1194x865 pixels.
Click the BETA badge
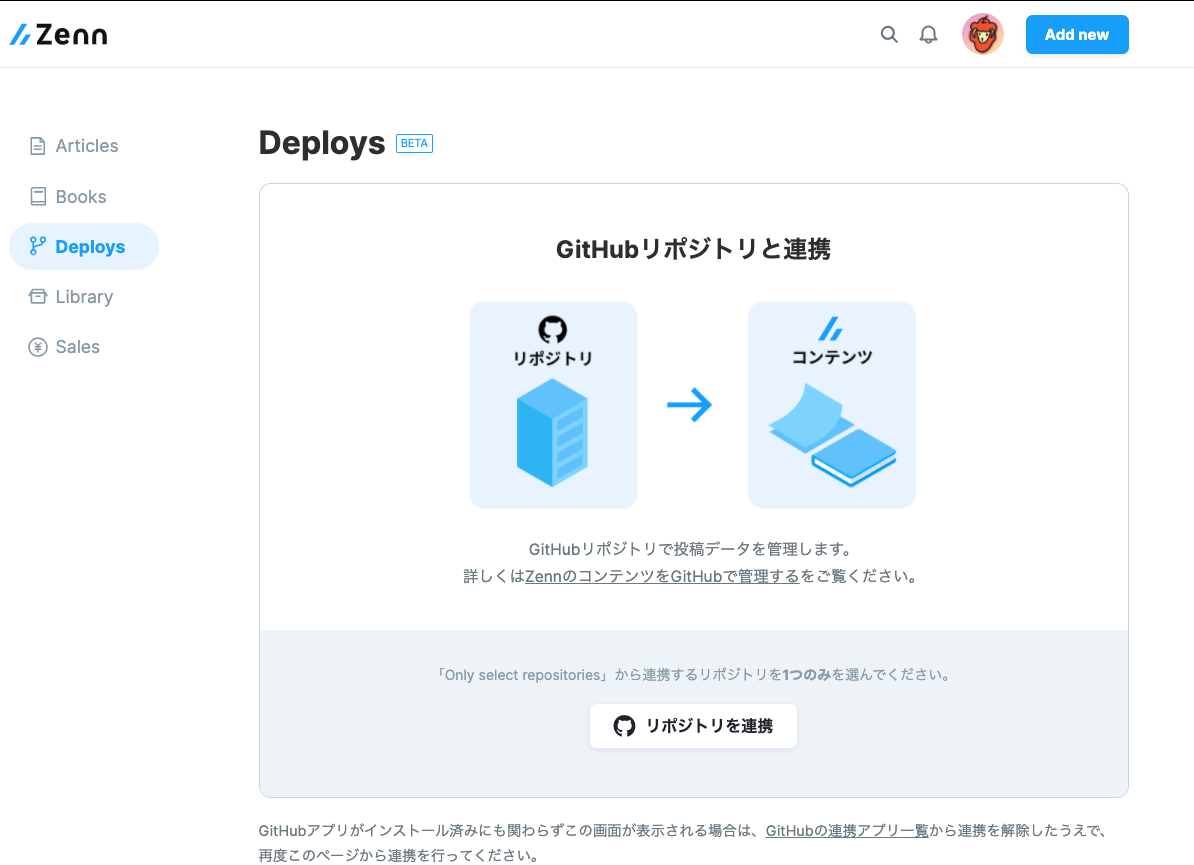coord(414,143)
